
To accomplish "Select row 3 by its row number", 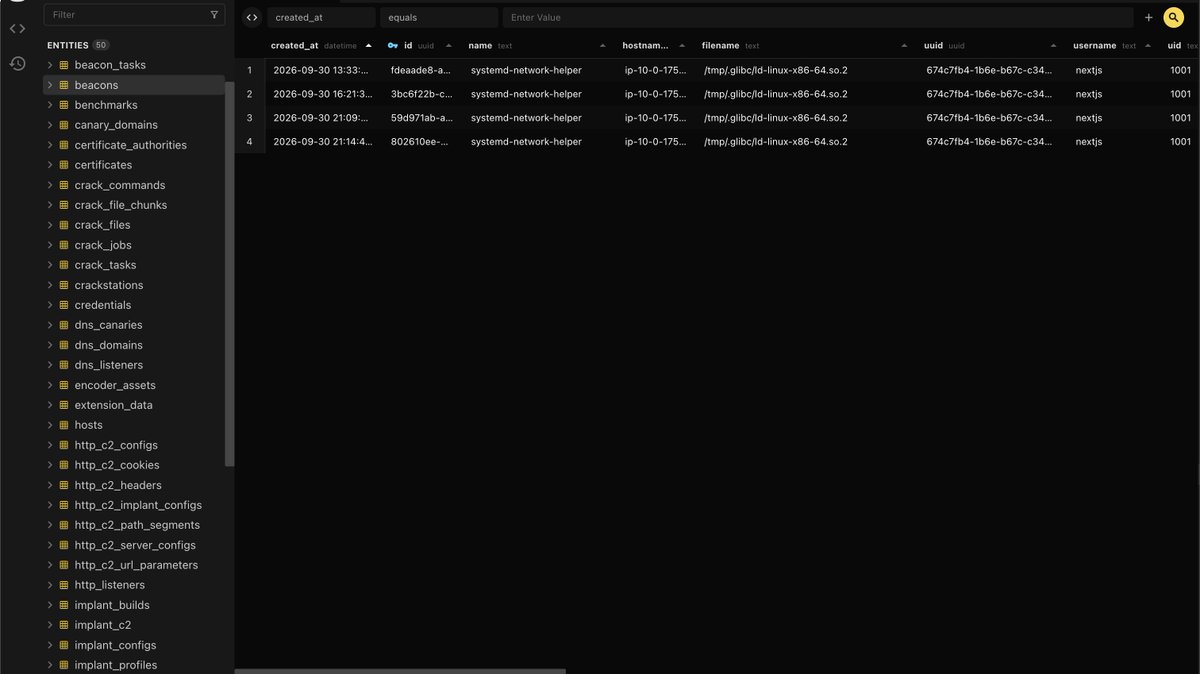I will (250, 118).
